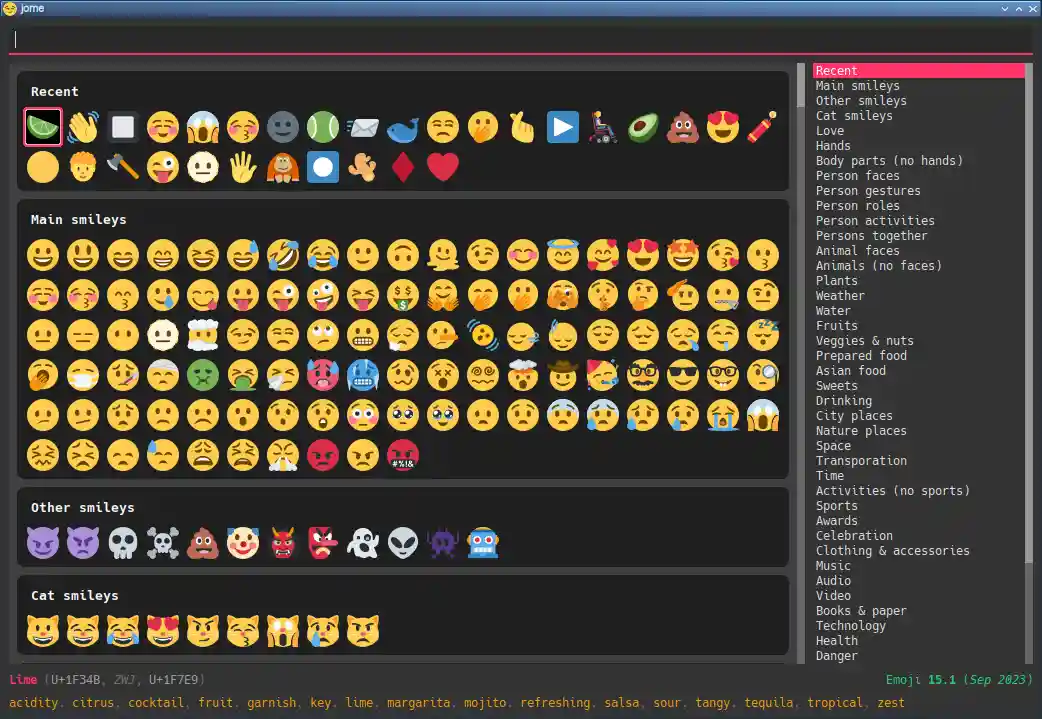Image resolution: width=1042 pixels, height=719 pixels.
Task: Click the red diamond emoji
Action: 403,167
